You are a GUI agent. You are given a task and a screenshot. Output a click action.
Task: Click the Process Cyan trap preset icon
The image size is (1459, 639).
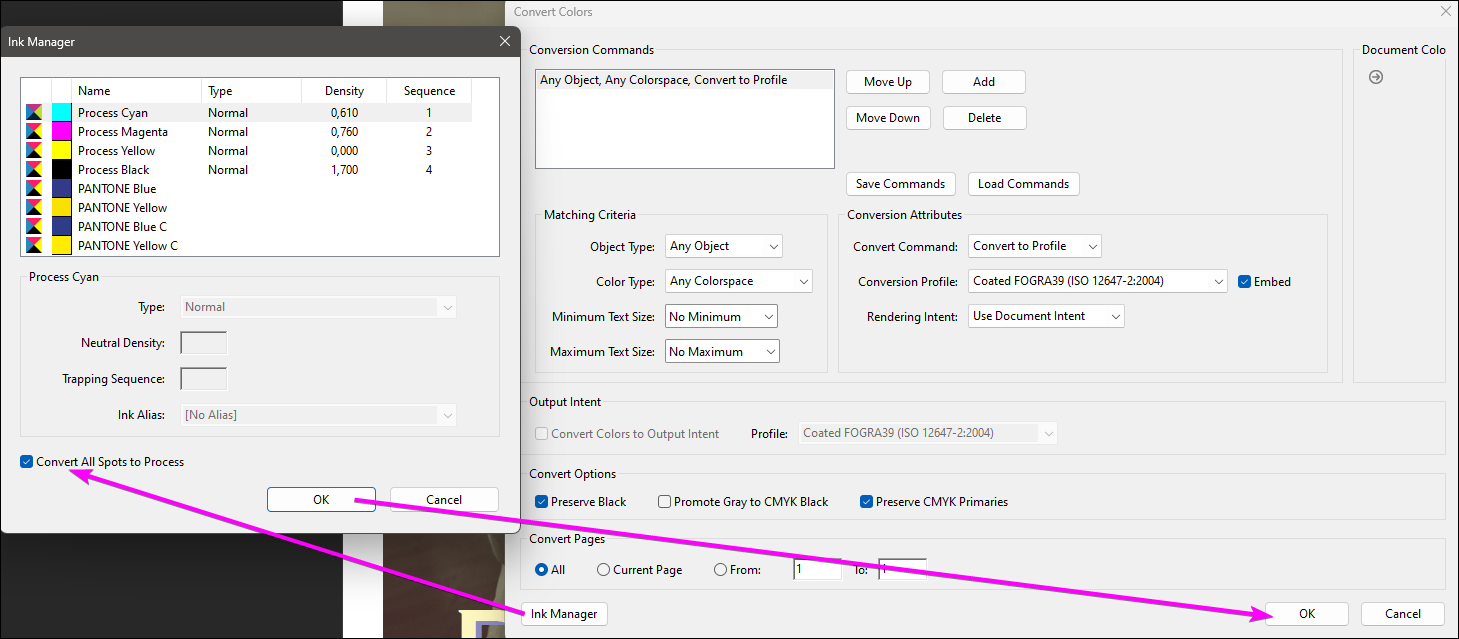pos(34,112)
